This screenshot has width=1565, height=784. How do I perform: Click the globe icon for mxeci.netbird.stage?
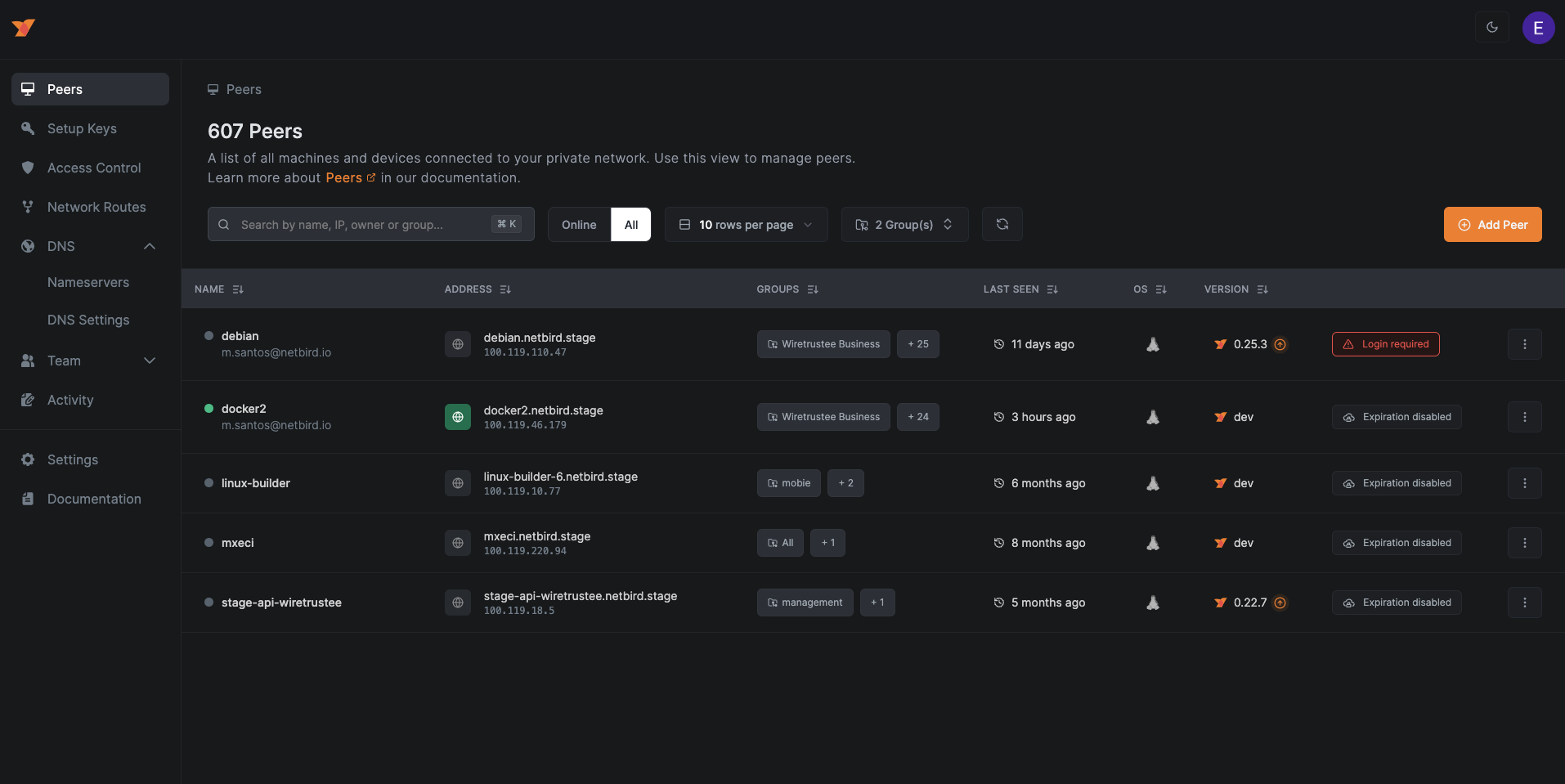[x=458, y=543]
